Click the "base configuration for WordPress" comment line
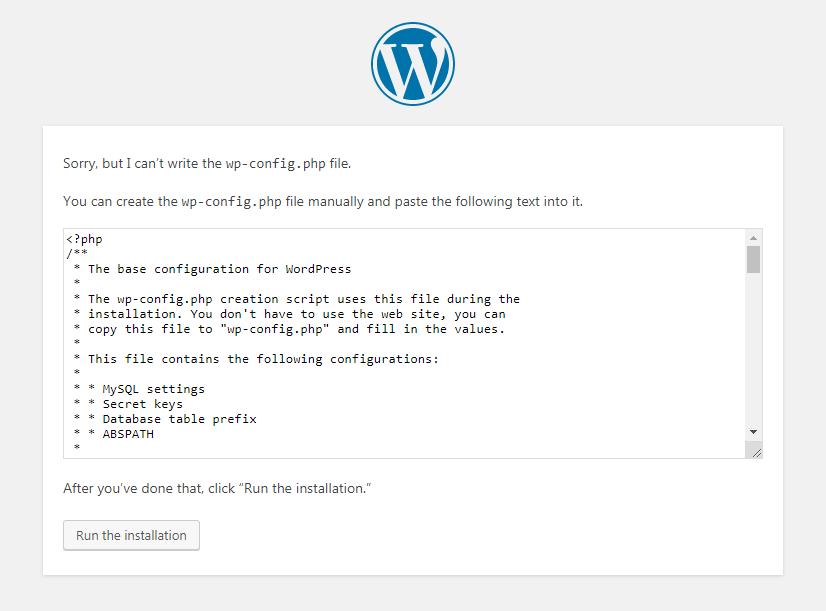 pyautogui.click(x=219, y=269)
